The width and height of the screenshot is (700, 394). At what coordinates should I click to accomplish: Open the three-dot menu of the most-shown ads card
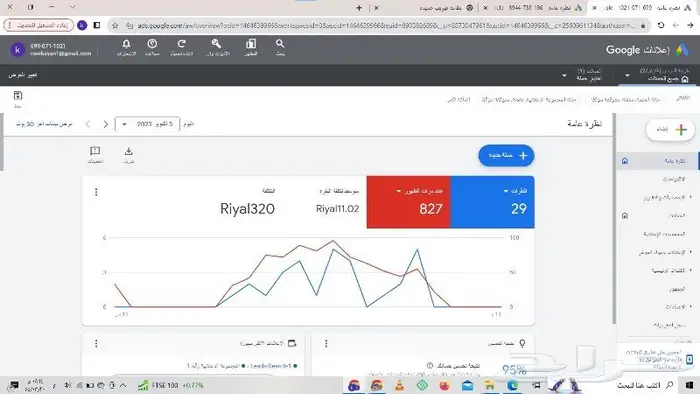tap(96, 343)
